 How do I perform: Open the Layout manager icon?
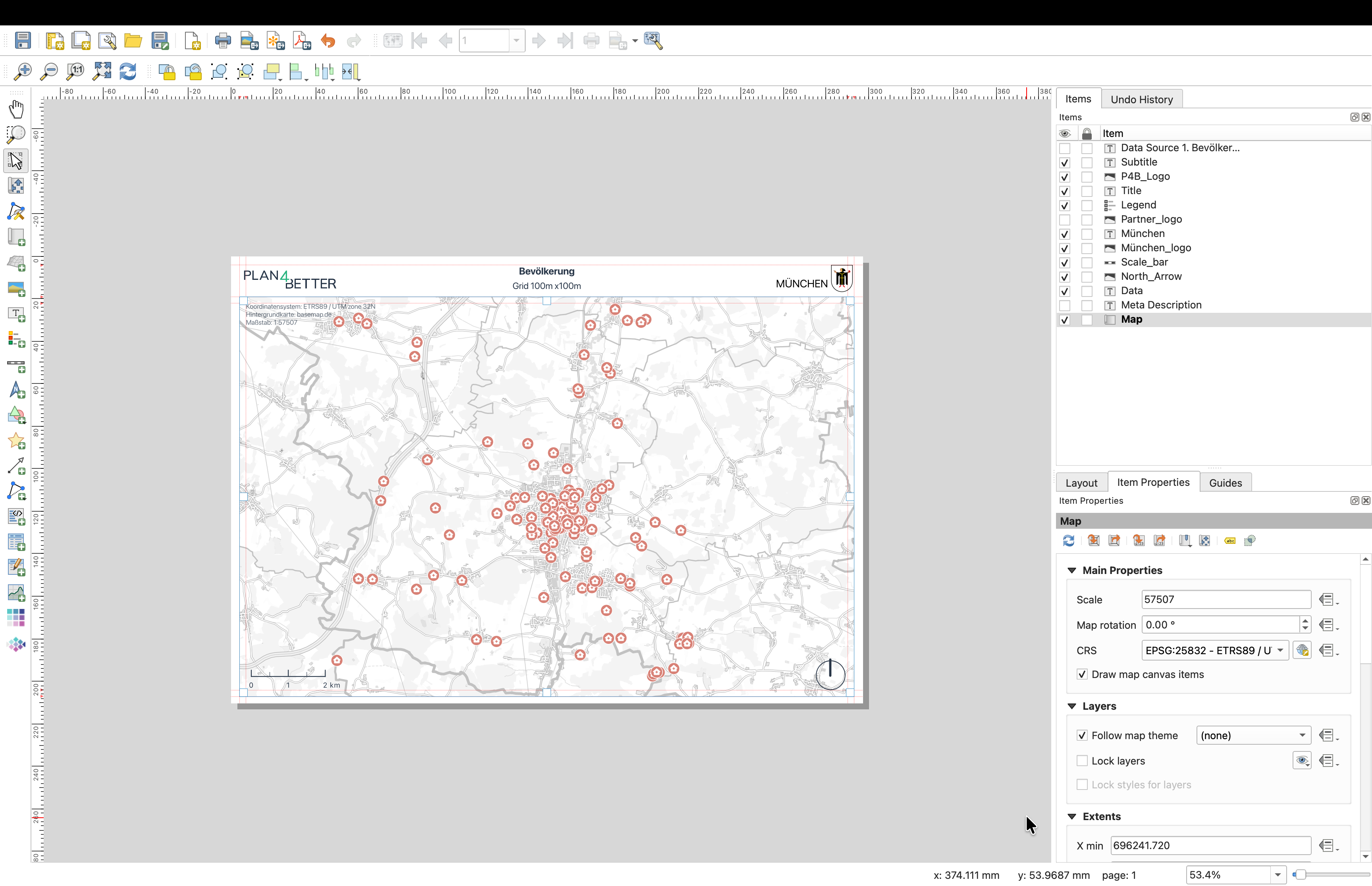pos(107,40)
